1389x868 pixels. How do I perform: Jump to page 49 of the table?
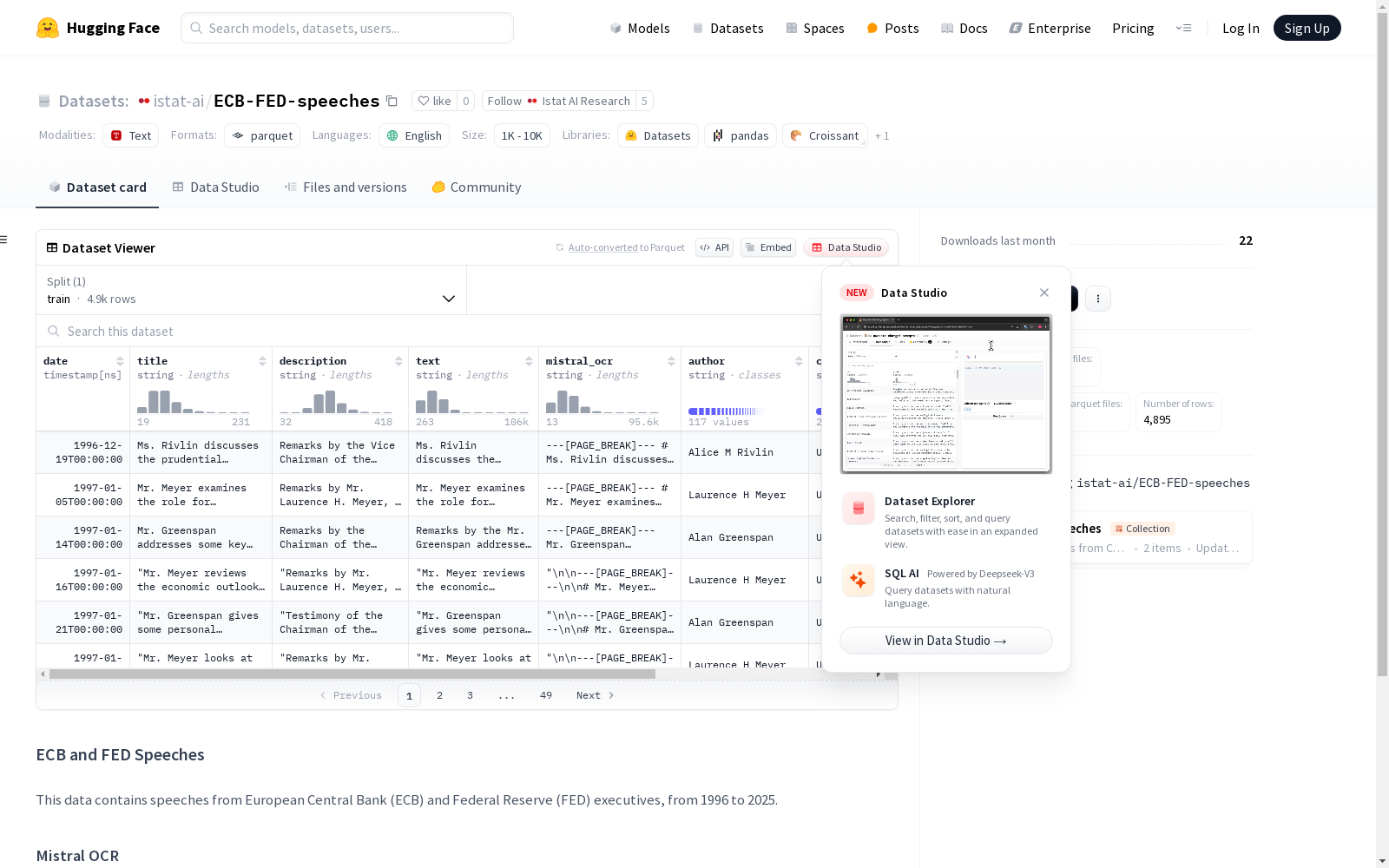click(546, 695)
